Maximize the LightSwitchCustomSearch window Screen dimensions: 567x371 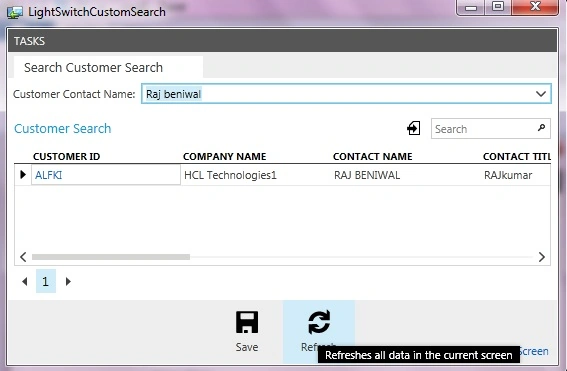[x=498, y=7]
